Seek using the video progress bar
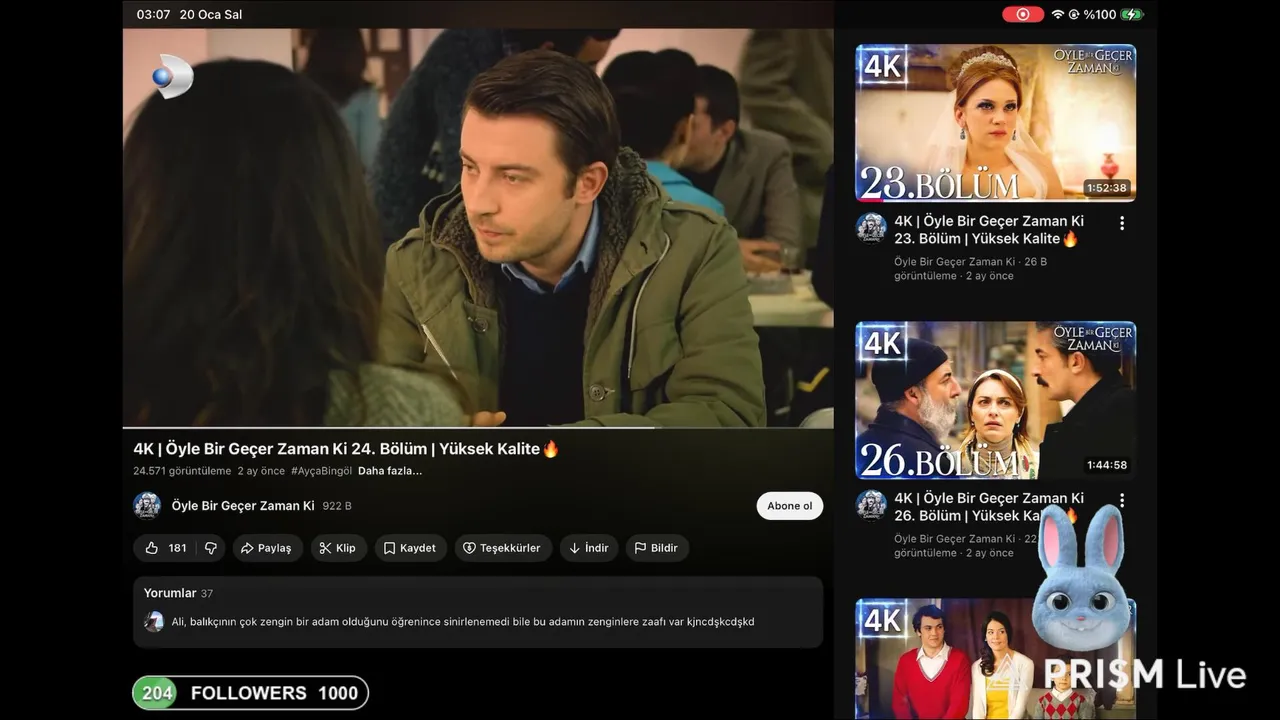 [x=478, y=428]
